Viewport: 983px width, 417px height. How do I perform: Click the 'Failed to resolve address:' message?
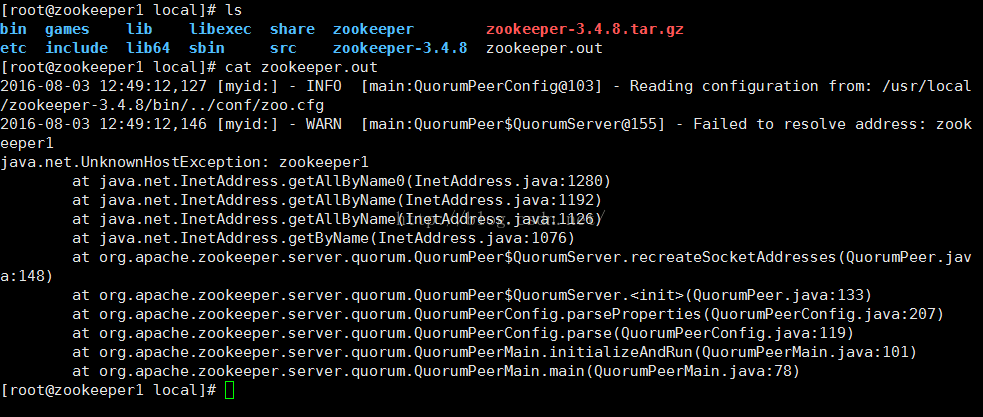809,124
